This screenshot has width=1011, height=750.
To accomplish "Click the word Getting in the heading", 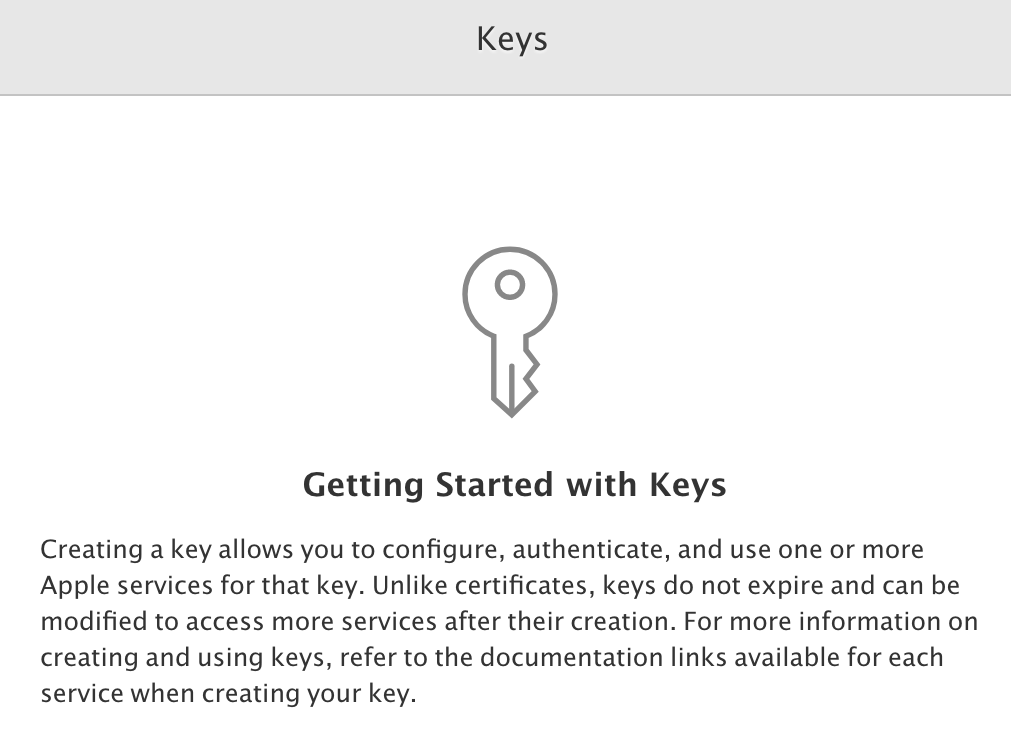I will (363, 486).
